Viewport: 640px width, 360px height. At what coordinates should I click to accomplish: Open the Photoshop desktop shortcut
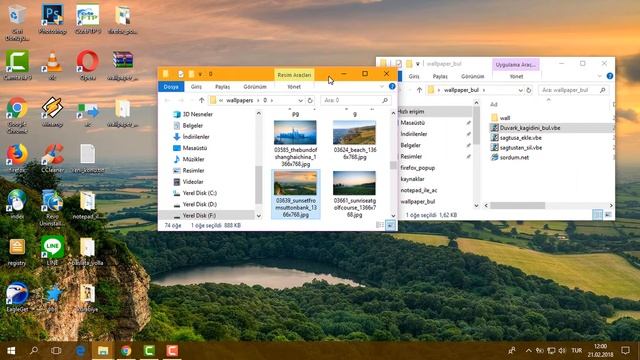point(52,19)
